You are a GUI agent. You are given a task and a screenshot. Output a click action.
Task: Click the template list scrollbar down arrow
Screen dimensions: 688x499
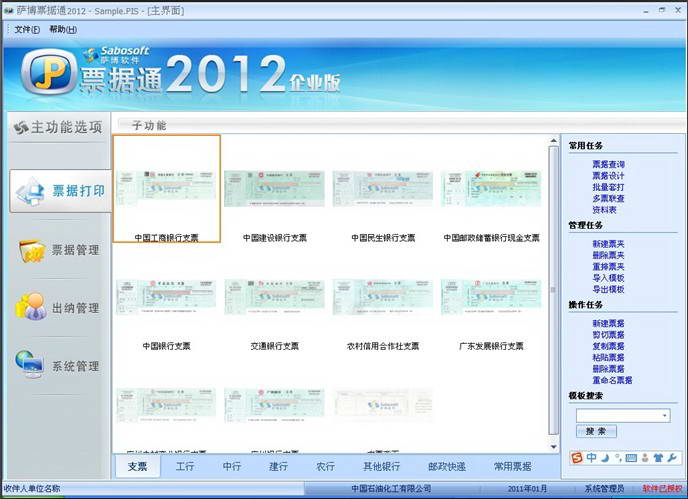pyautogui.click(x=554, y=447)
